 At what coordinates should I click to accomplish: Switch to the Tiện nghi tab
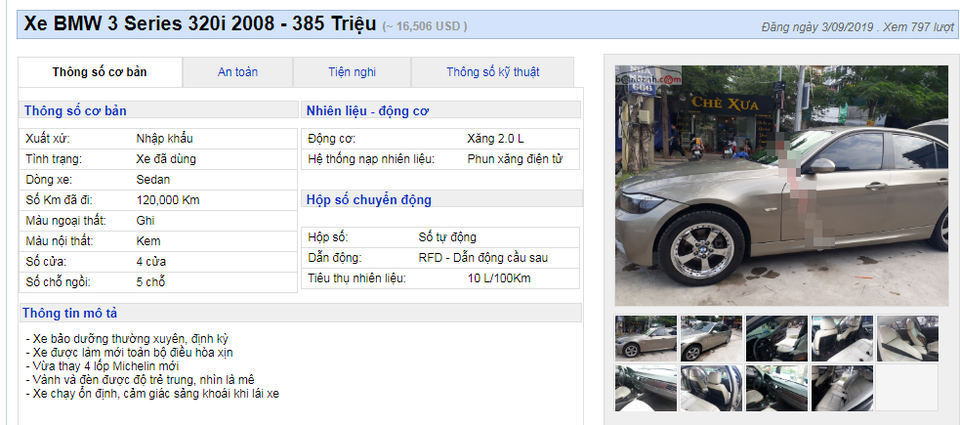click(352, 72)
